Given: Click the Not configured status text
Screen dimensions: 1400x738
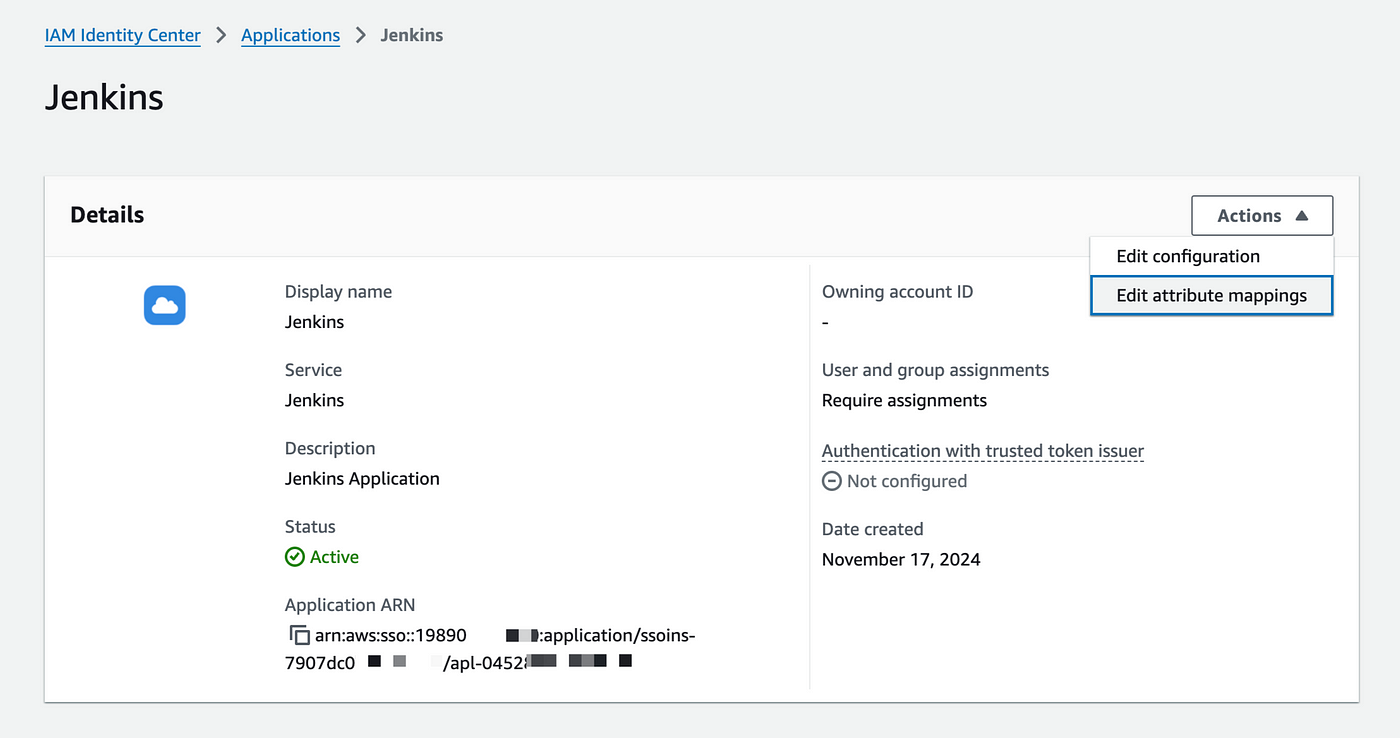Looking at the screenshot, I should (907, 481).
